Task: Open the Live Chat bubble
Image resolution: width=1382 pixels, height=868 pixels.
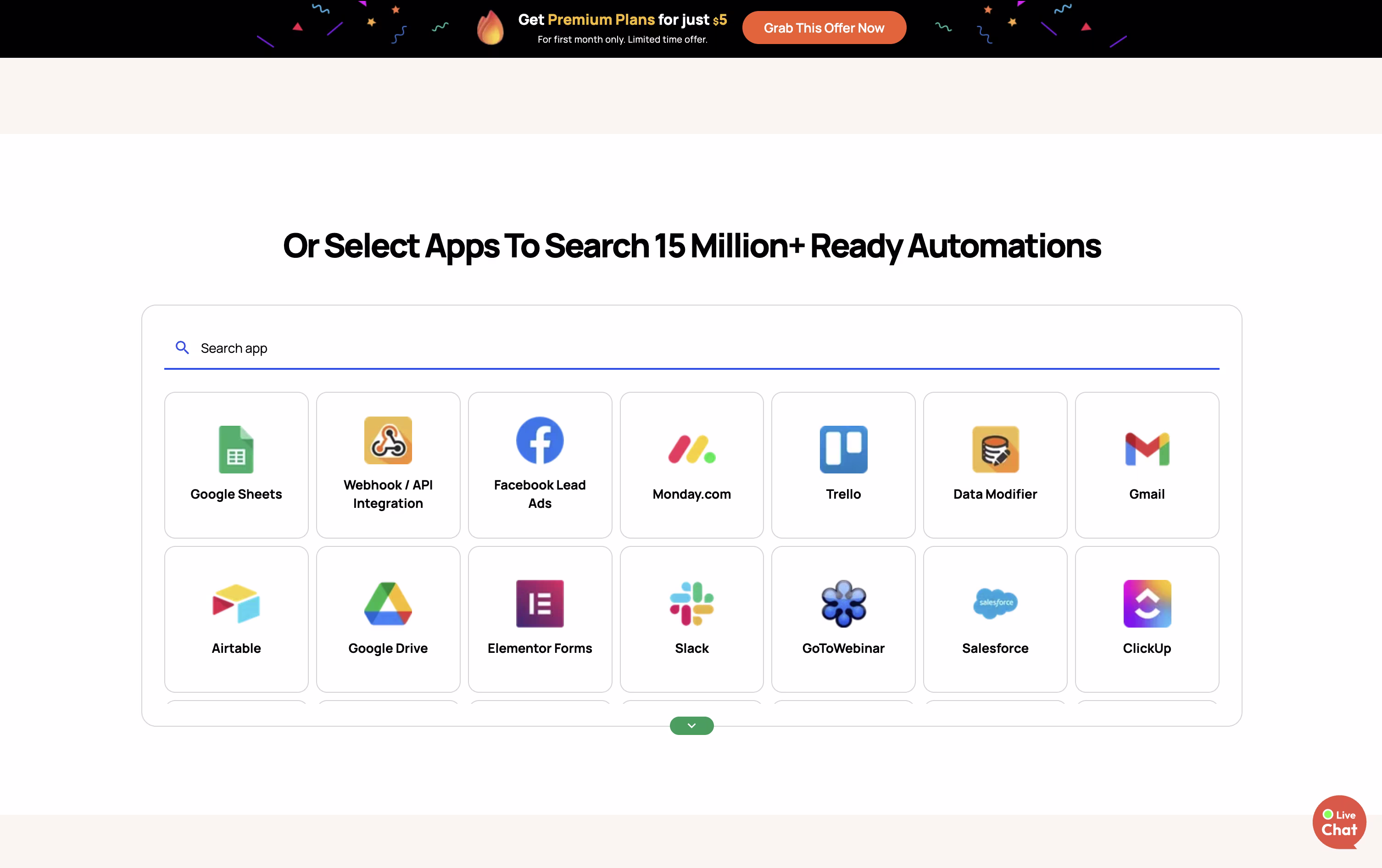Action: tap(1338, 822)
